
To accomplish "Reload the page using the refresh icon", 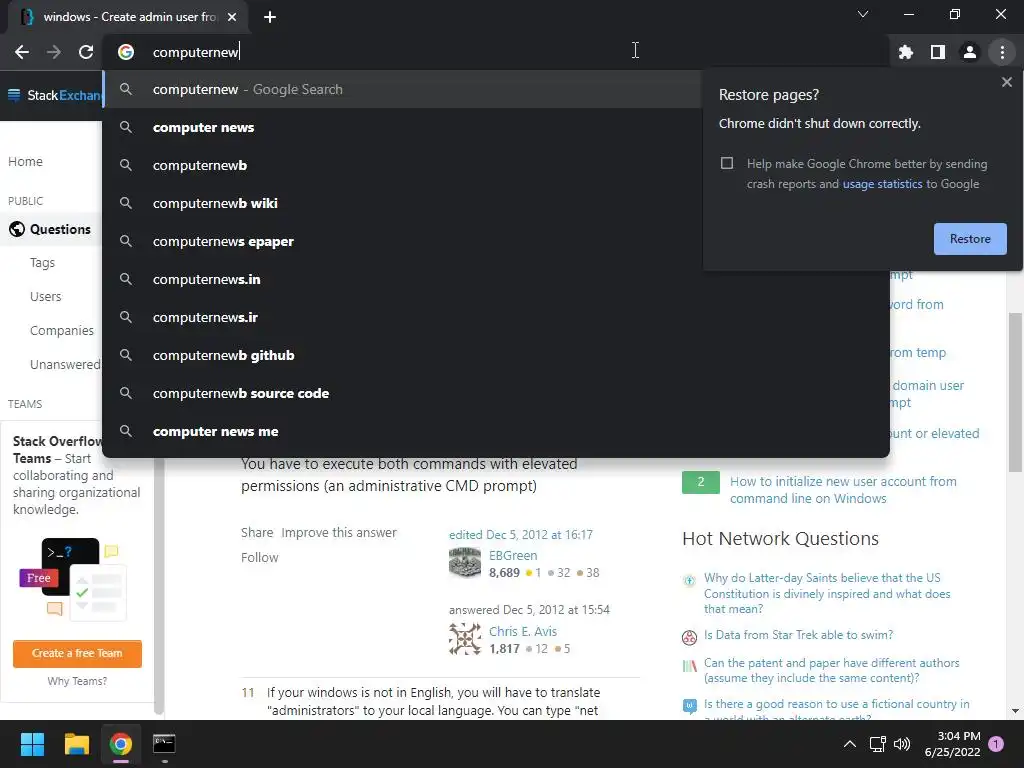I will (86, 52).
